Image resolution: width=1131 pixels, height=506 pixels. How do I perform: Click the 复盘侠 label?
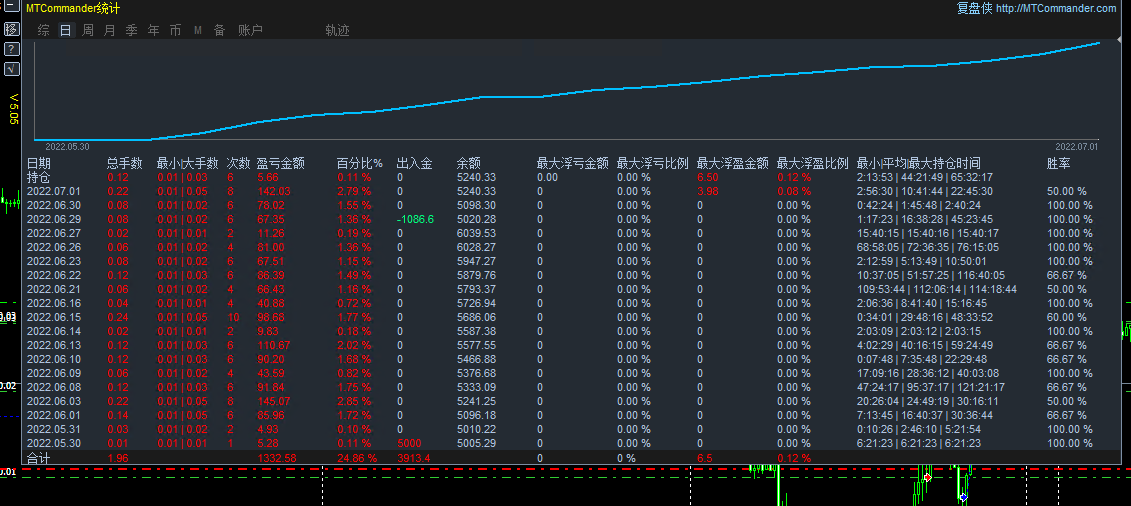pos(974,9)
